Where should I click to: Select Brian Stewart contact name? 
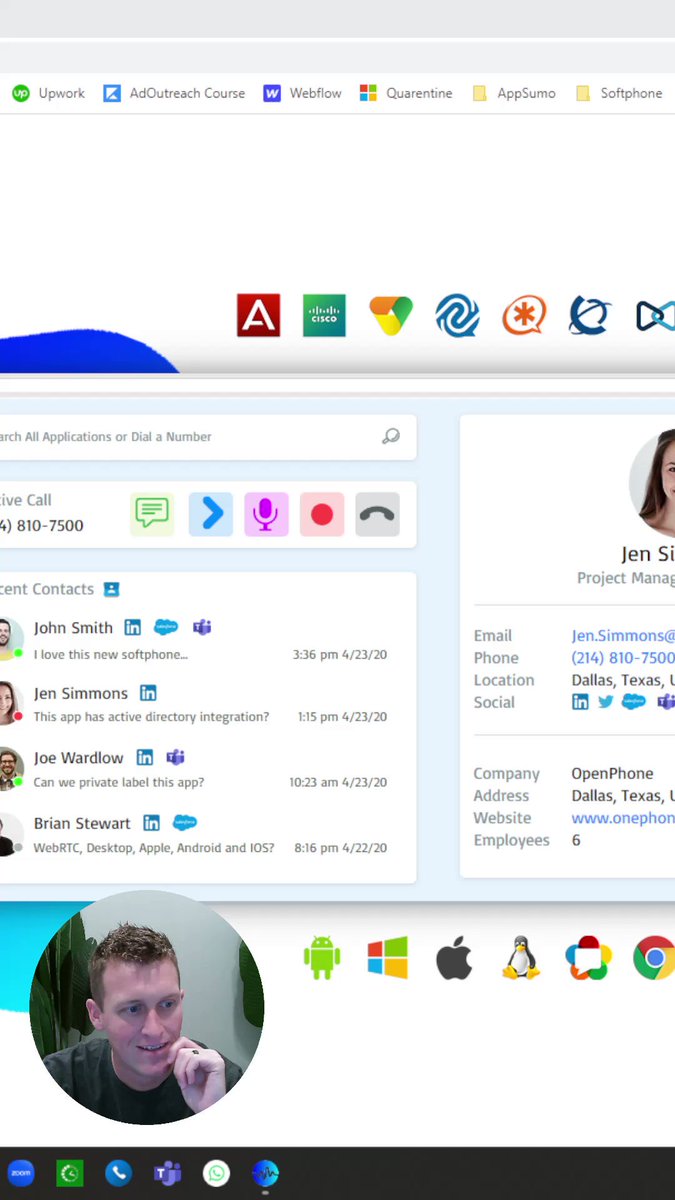coord(82,823)
